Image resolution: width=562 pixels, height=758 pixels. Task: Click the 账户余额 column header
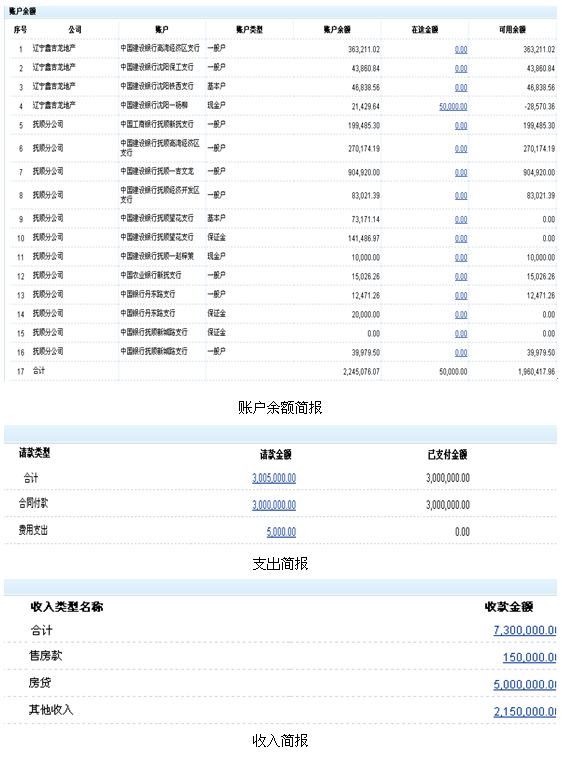(337, 29)
